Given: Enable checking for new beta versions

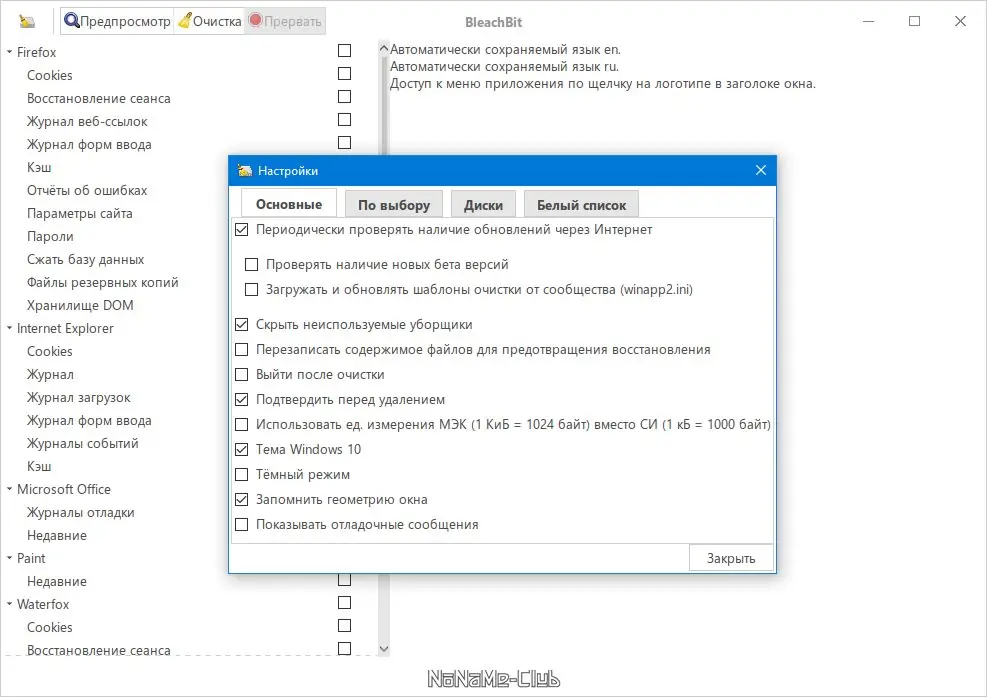Looking at the screenshot, I should coord(251,264).
